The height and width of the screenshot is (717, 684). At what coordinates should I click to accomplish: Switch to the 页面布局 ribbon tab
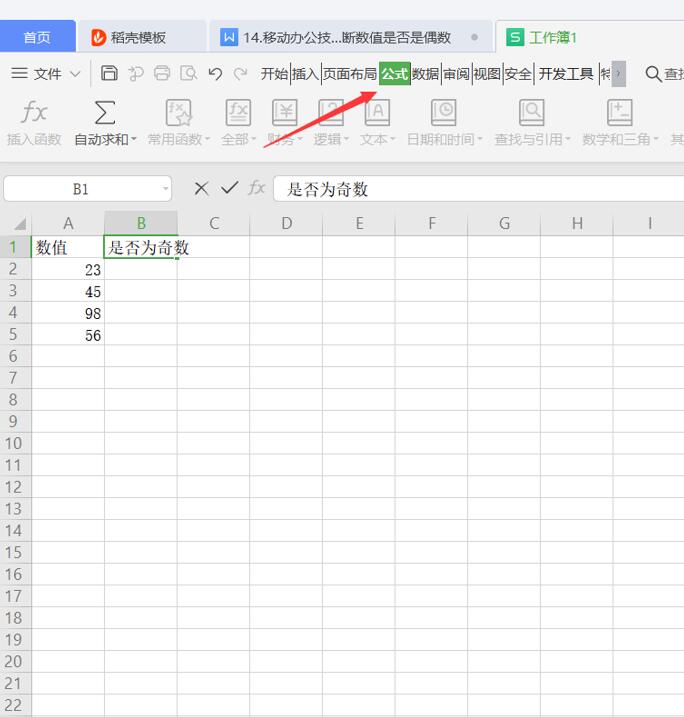[350, 74]
